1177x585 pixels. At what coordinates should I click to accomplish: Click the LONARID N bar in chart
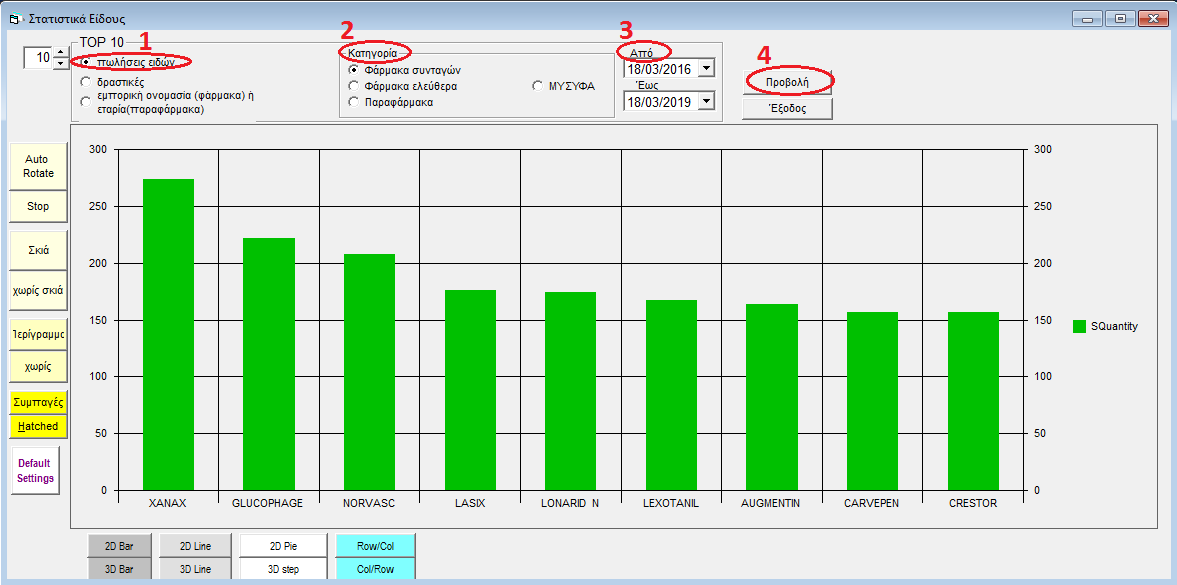pyautogui.click(x=570, y=391)
